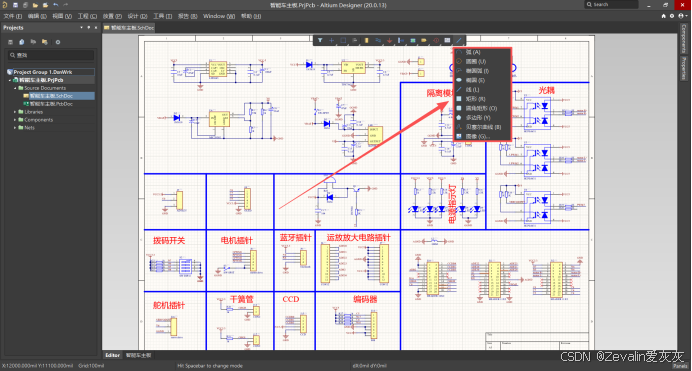Click the .SchDoc document tab
Viewport: 692px width, 371px height.
point(129,27)
